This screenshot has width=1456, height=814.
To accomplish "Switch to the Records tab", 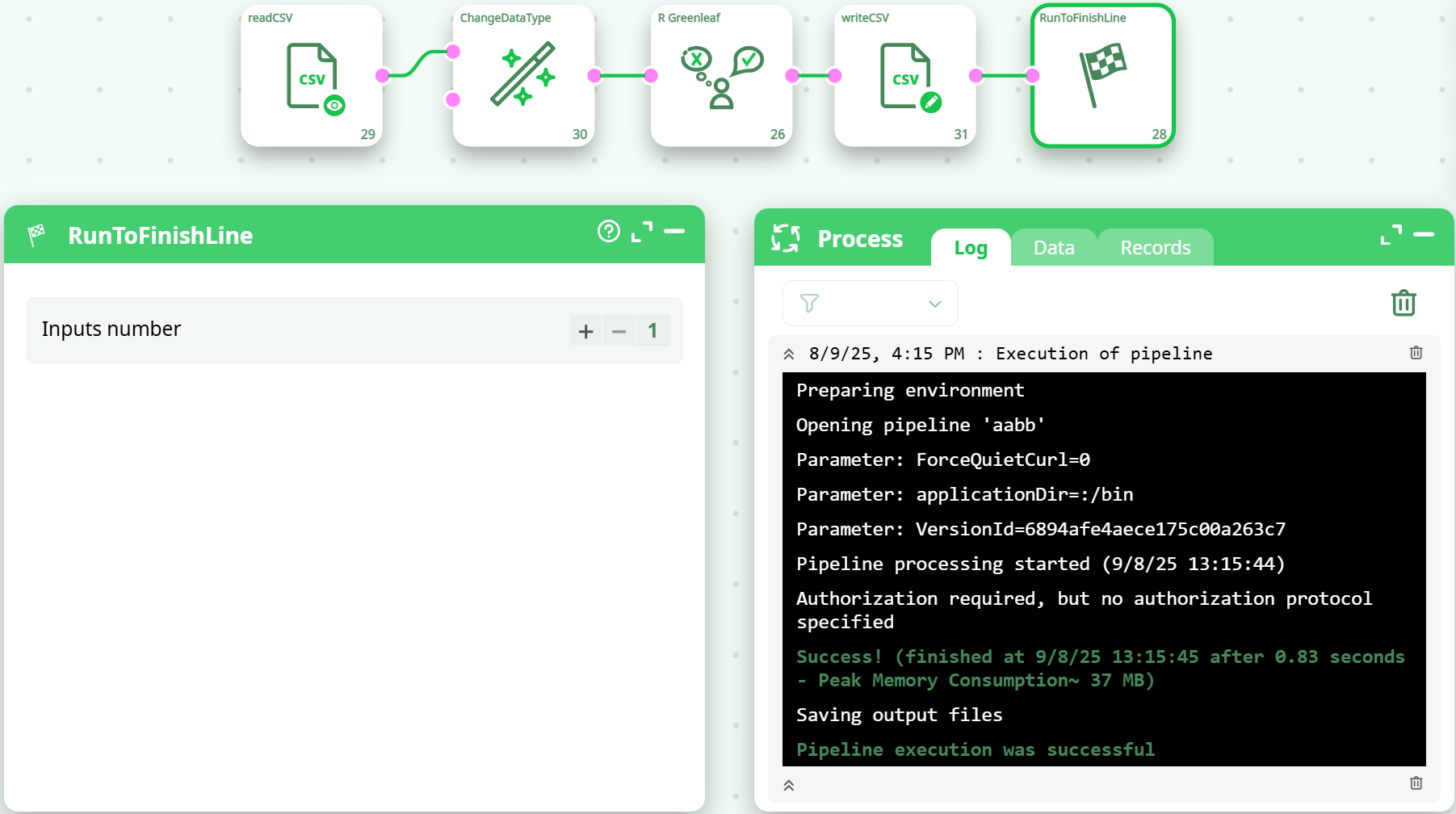I will [x=1155, y=248].
